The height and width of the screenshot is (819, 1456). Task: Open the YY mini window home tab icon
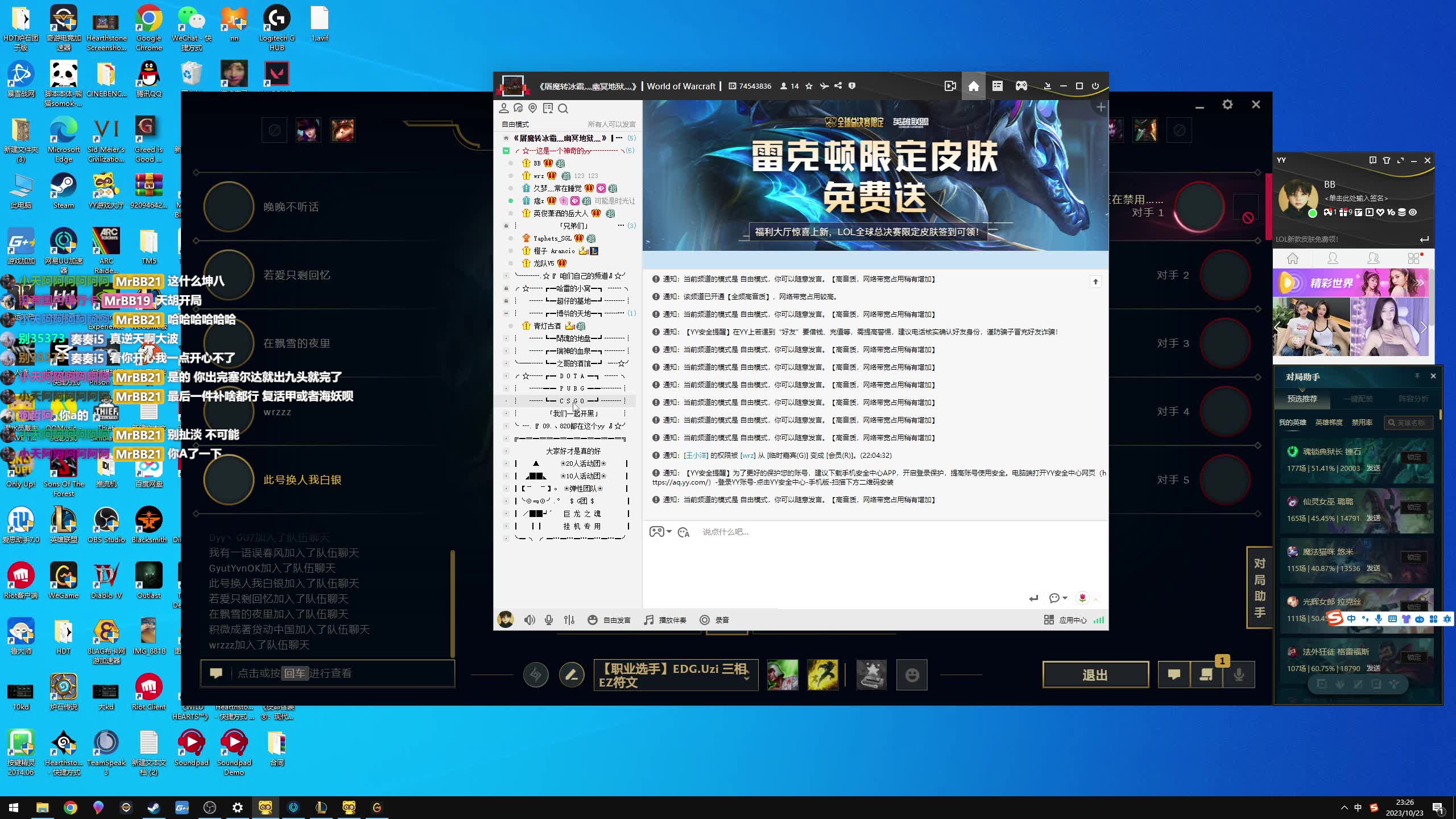1293,259
